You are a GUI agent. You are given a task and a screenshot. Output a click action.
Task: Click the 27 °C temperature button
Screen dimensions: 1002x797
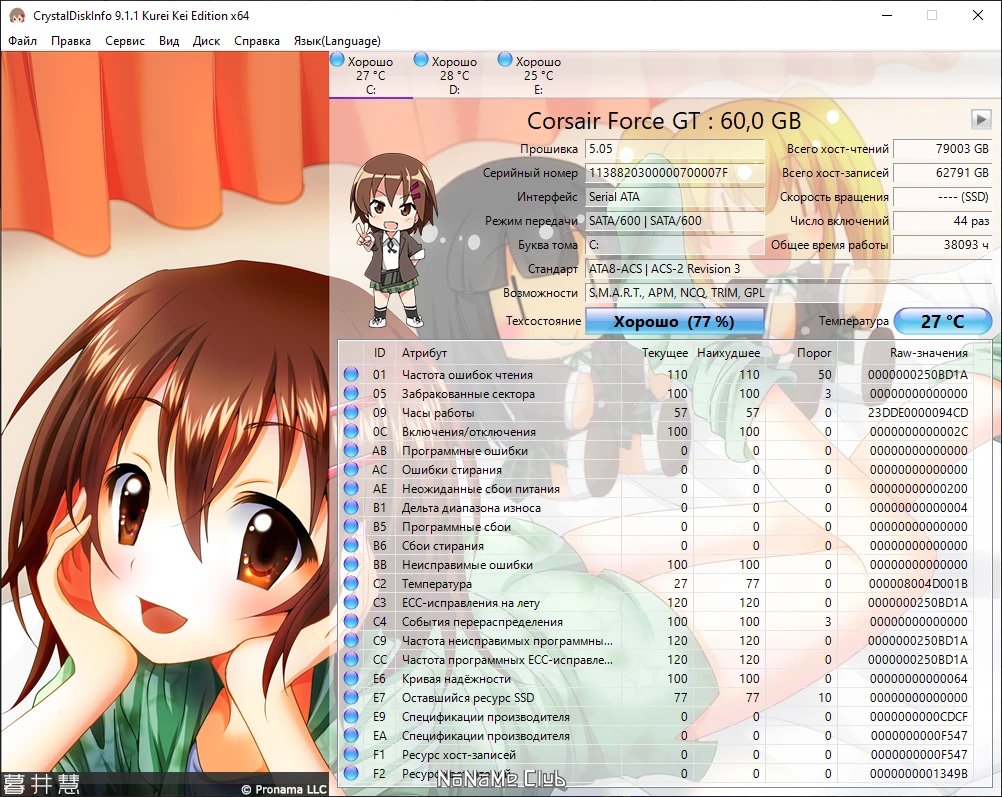pyautogui.click(x=942, y=321)
